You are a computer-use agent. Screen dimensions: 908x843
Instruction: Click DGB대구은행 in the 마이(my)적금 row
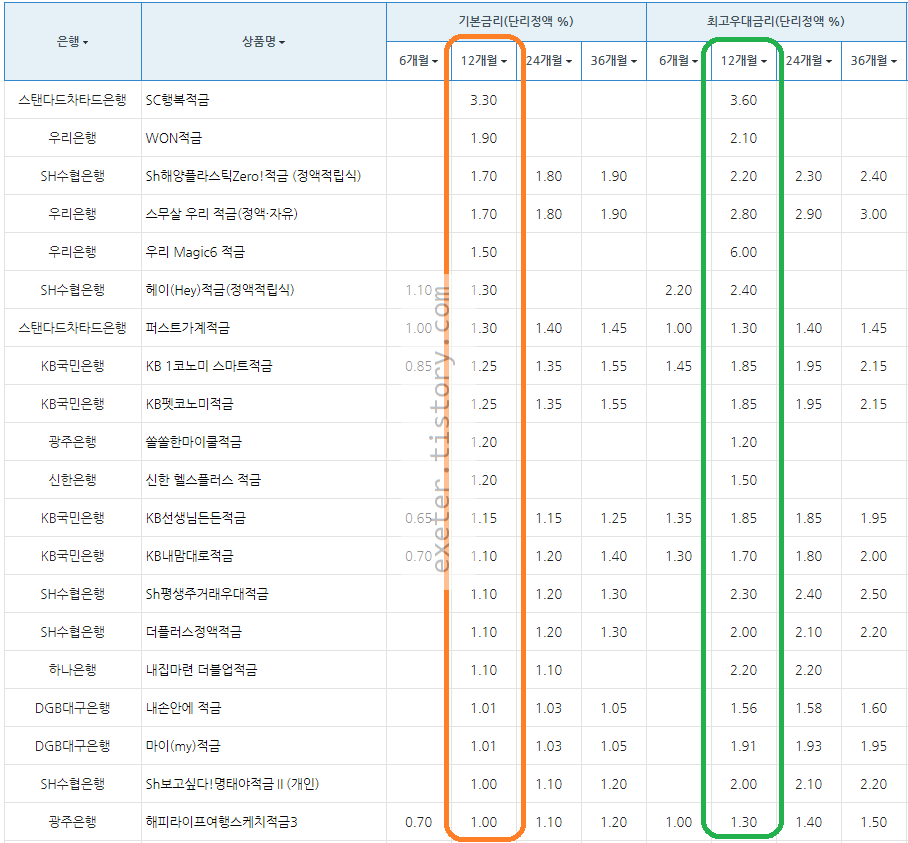(x=72, y=746)
